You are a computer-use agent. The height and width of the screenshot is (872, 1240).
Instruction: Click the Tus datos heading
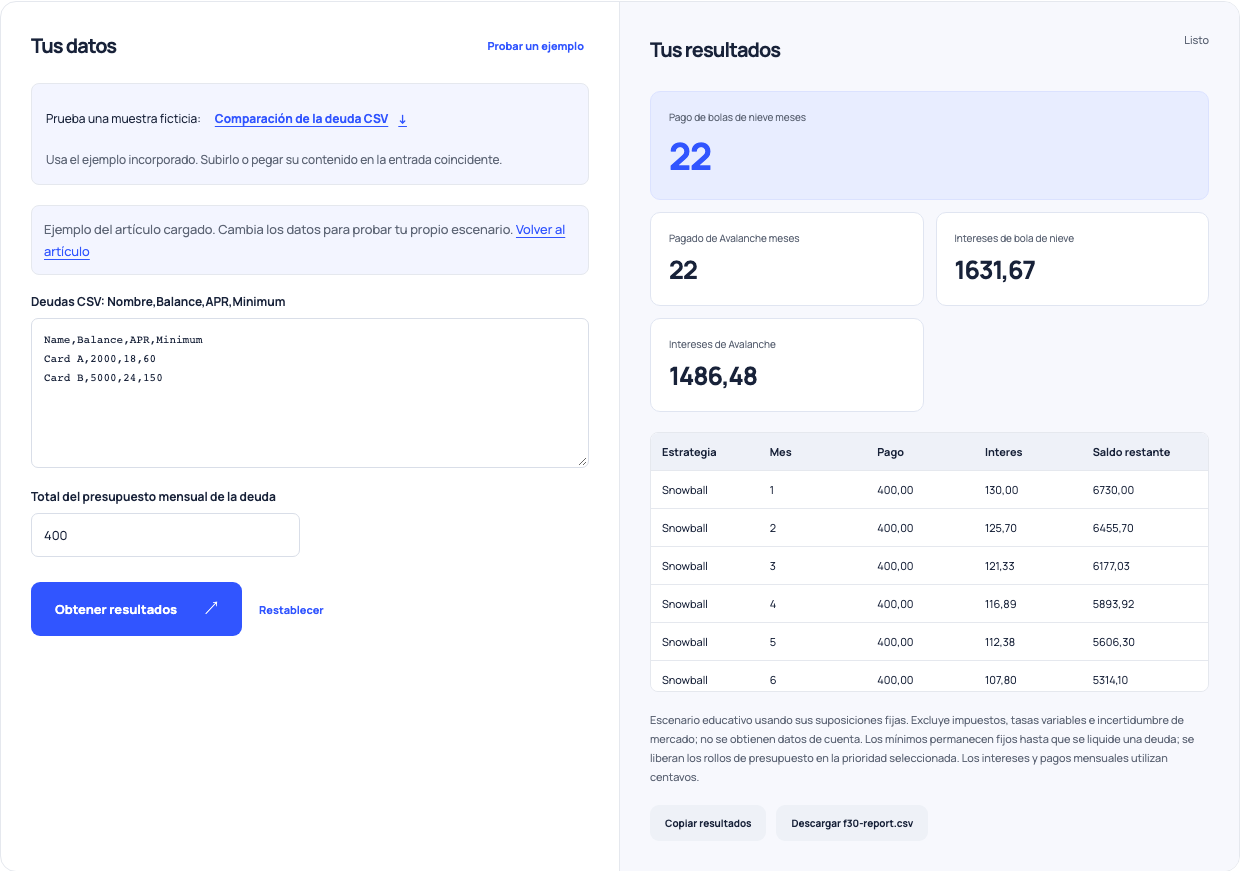coord(73,46)
